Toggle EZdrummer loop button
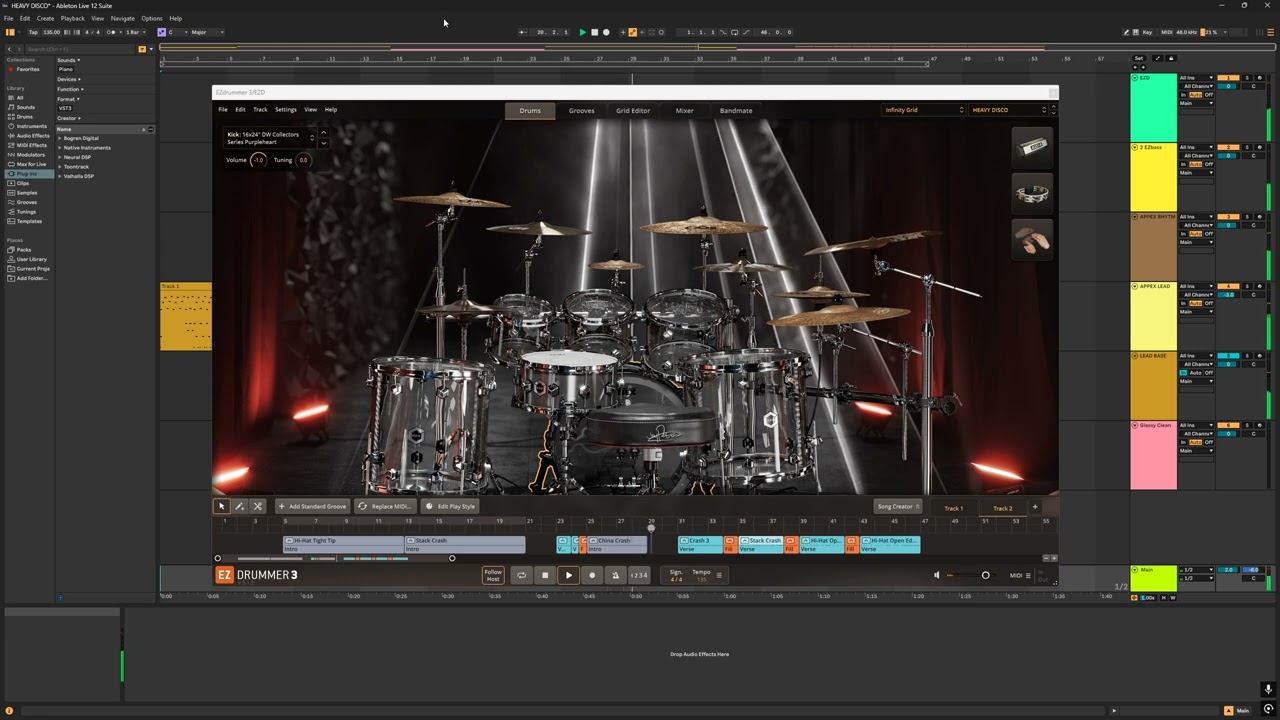 521,575
